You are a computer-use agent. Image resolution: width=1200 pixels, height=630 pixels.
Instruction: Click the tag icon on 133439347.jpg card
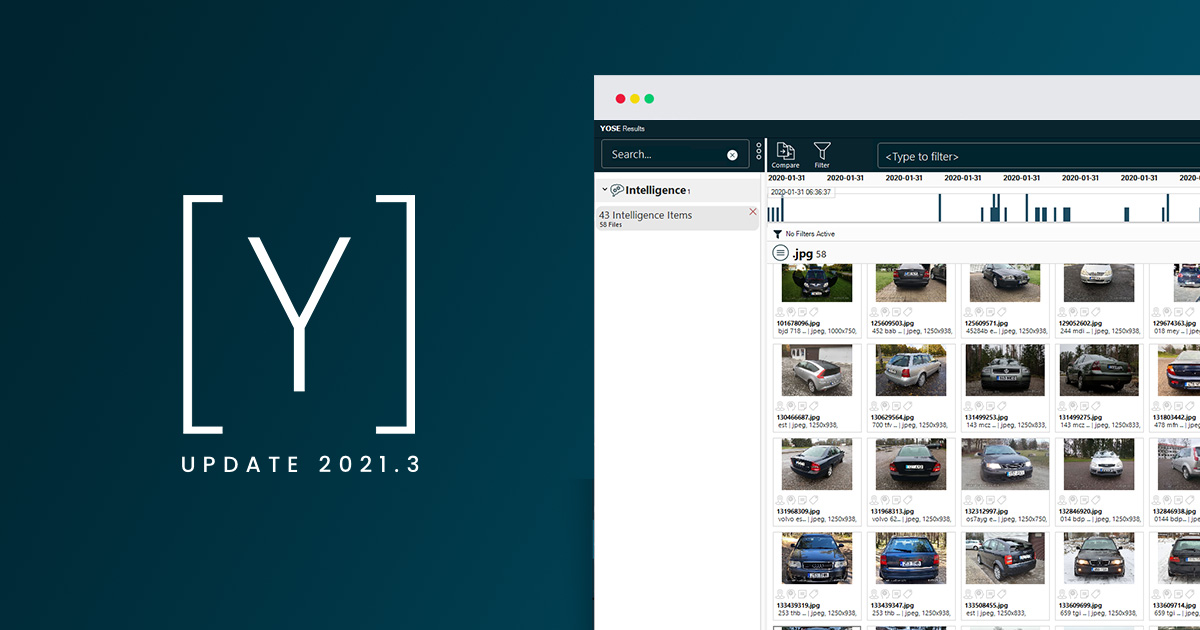coord(909,594)
